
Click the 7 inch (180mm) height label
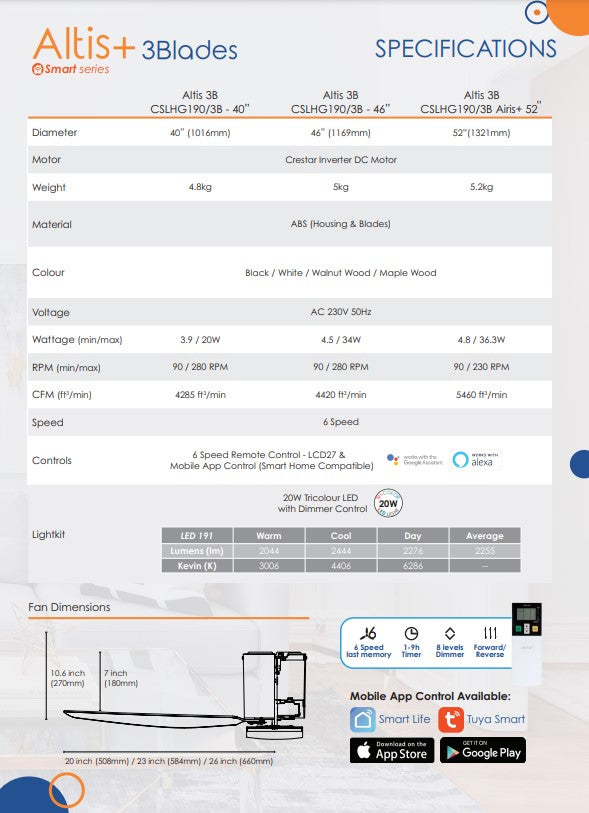pyautogui.click(x=121, y=678)
